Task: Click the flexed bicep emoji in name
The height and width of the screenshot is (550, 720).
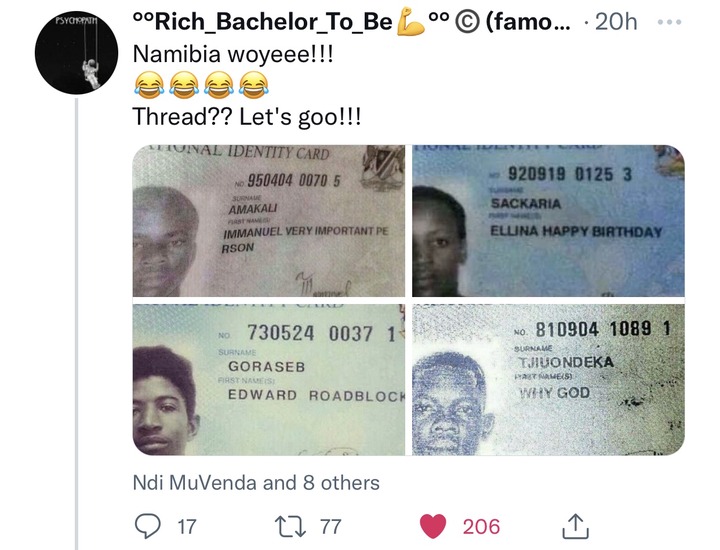Action: click(x=411, y=22)
